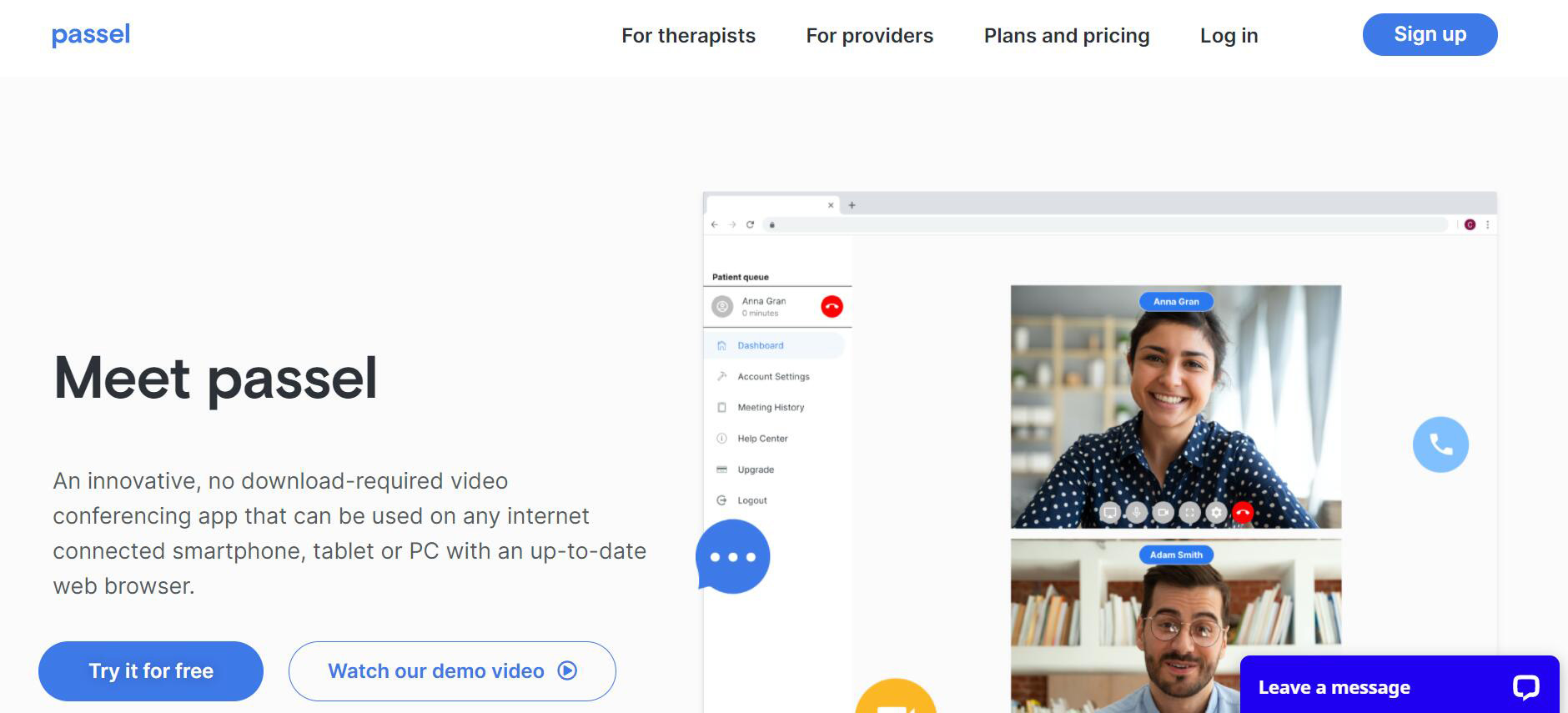Image resolution: width=1568 pixels, height=713 pixels.
Task: Click the blue phone call bubble icon
Action: point(1440,444)
